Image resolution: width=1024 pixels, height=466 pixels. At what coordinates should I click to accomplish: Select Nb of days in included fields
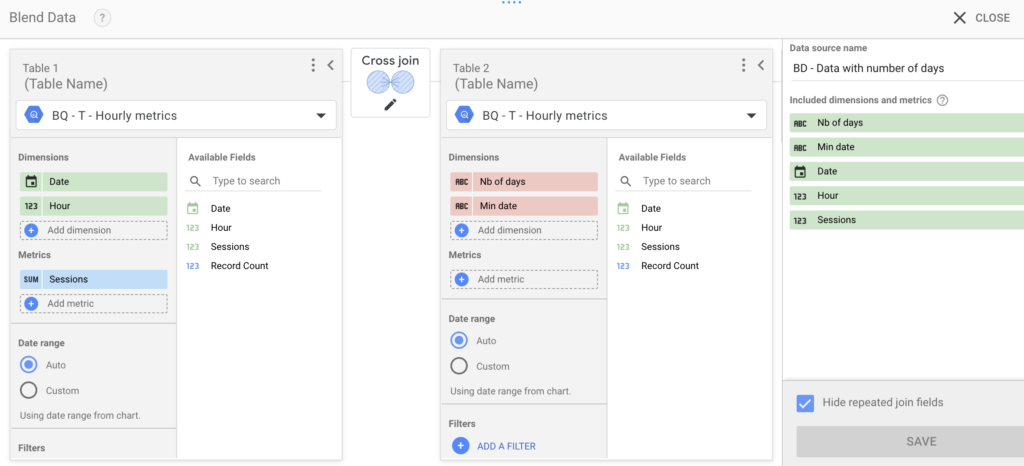[x=906, y=123]
